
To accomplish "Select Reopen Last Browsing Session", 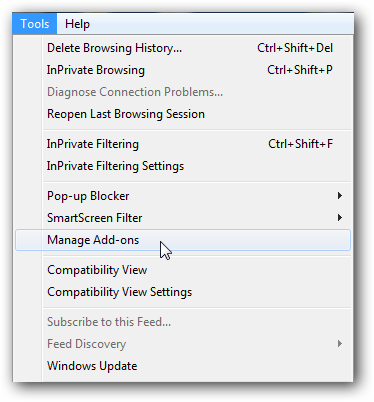I will [x=183, y=114].
